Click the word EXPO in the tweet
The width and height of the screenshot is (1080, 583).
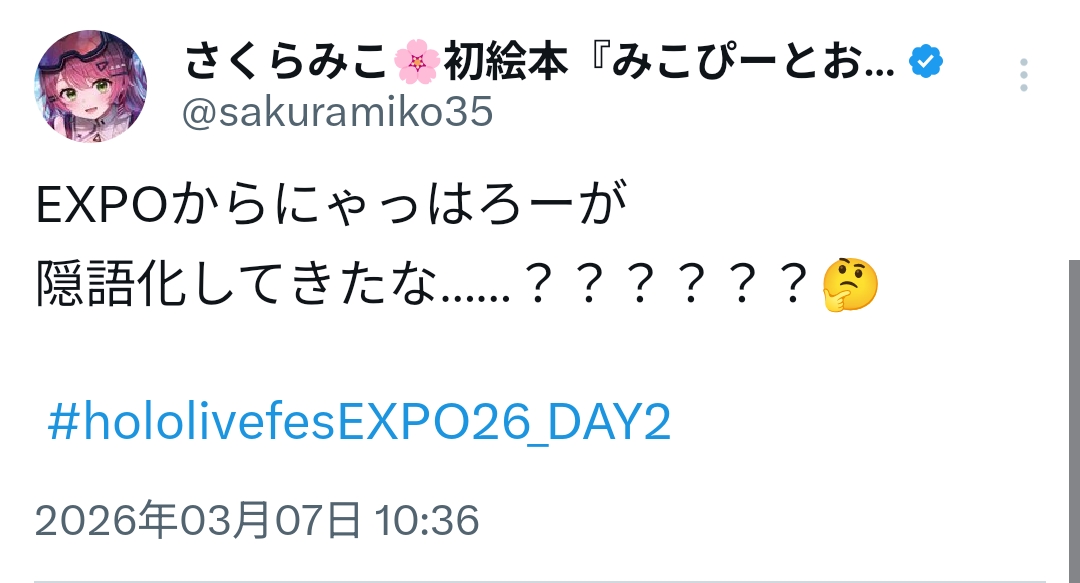coord(101,205)
